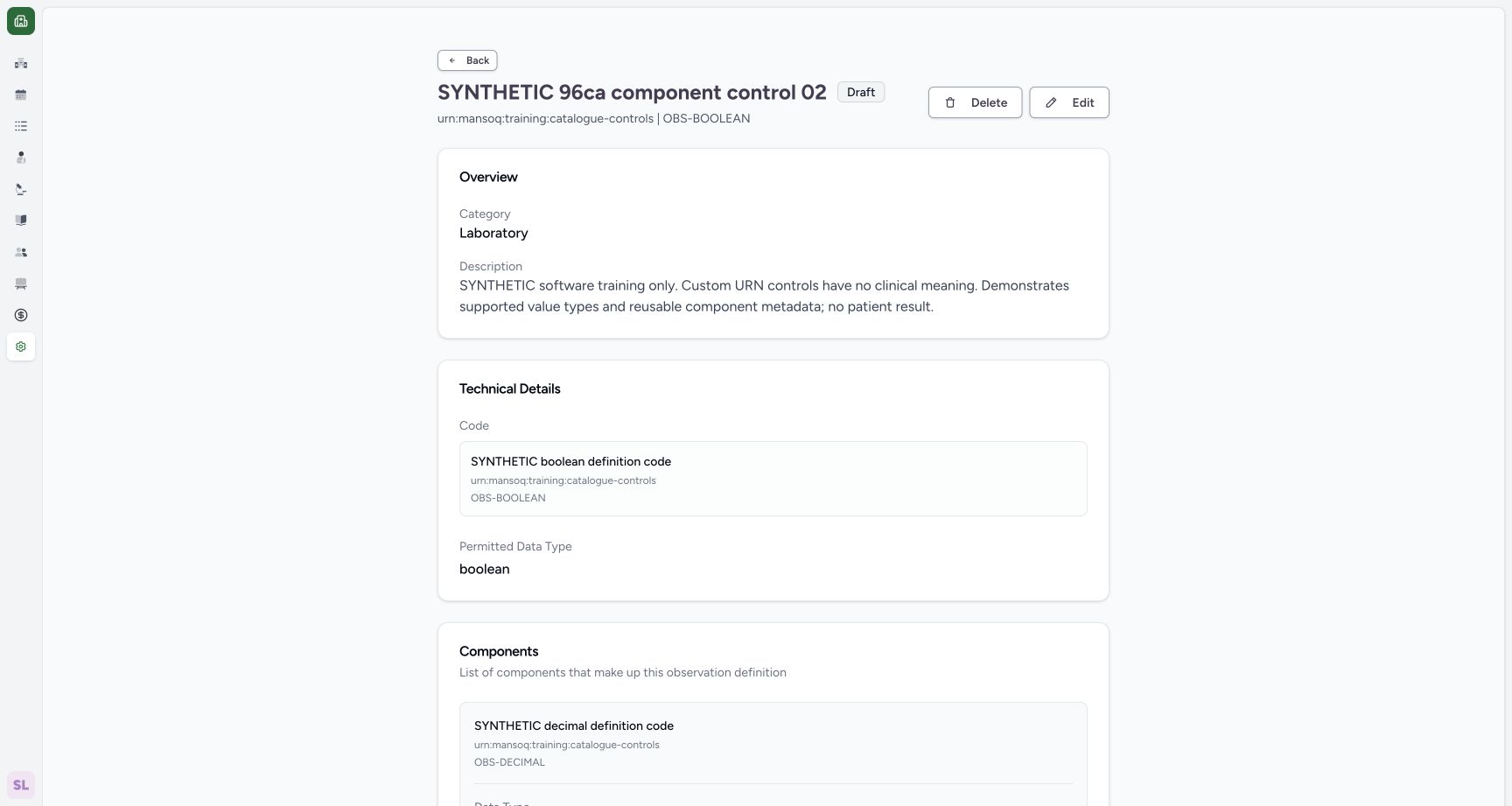Open the patient person sidebar icon

coord(21,158)
